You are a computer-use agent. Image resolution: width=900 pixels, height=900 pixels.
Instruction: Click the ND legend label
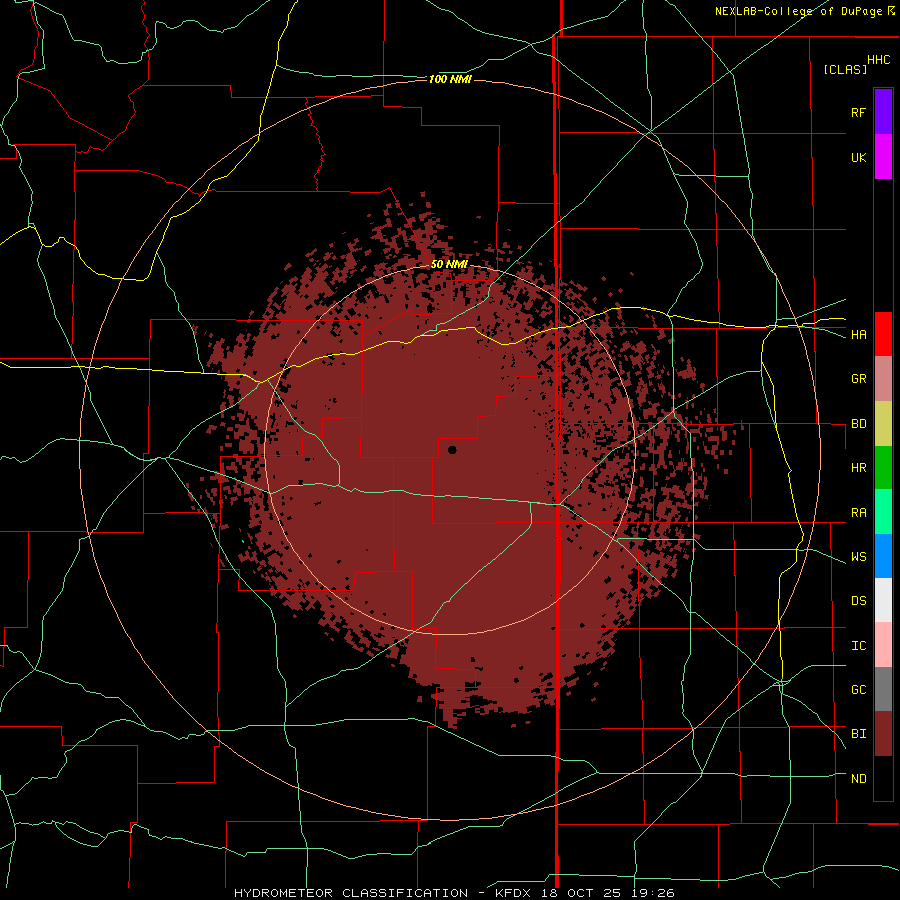coord(858,779)
